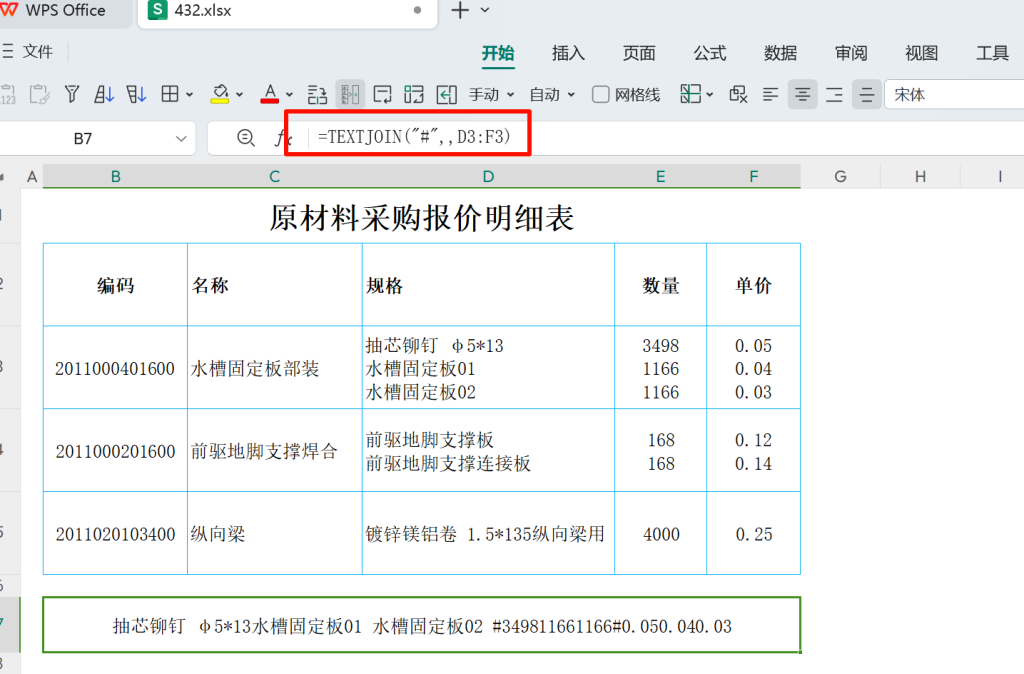The image size is (1024, 674).
Task: Select column H header
Action: pyautogui.click(x=920, y=176)
